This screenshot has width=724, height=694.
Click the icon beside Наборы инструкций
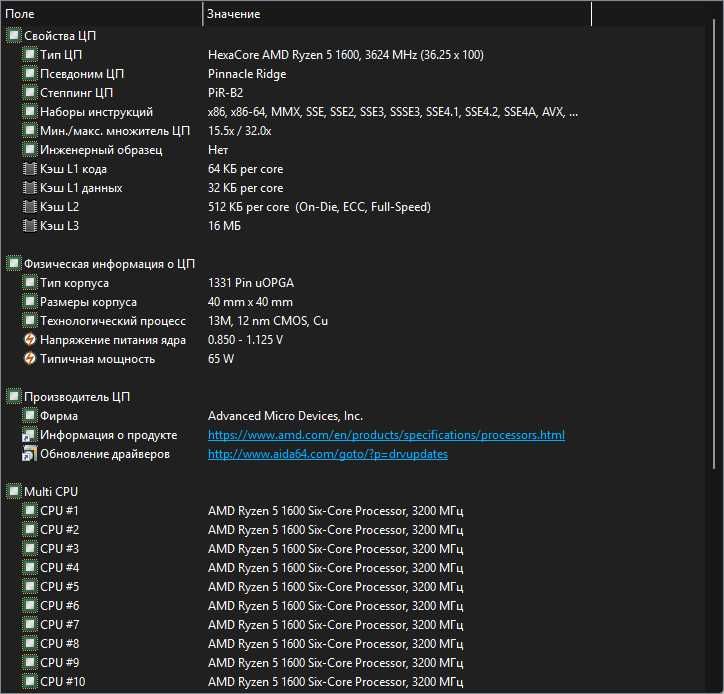[29, 111]
